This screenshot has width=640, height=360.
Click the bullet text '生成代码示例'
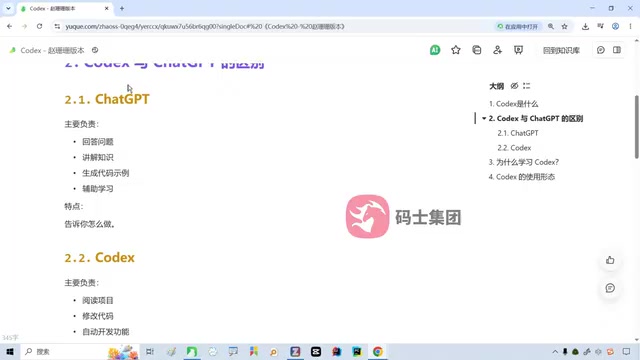106,173
